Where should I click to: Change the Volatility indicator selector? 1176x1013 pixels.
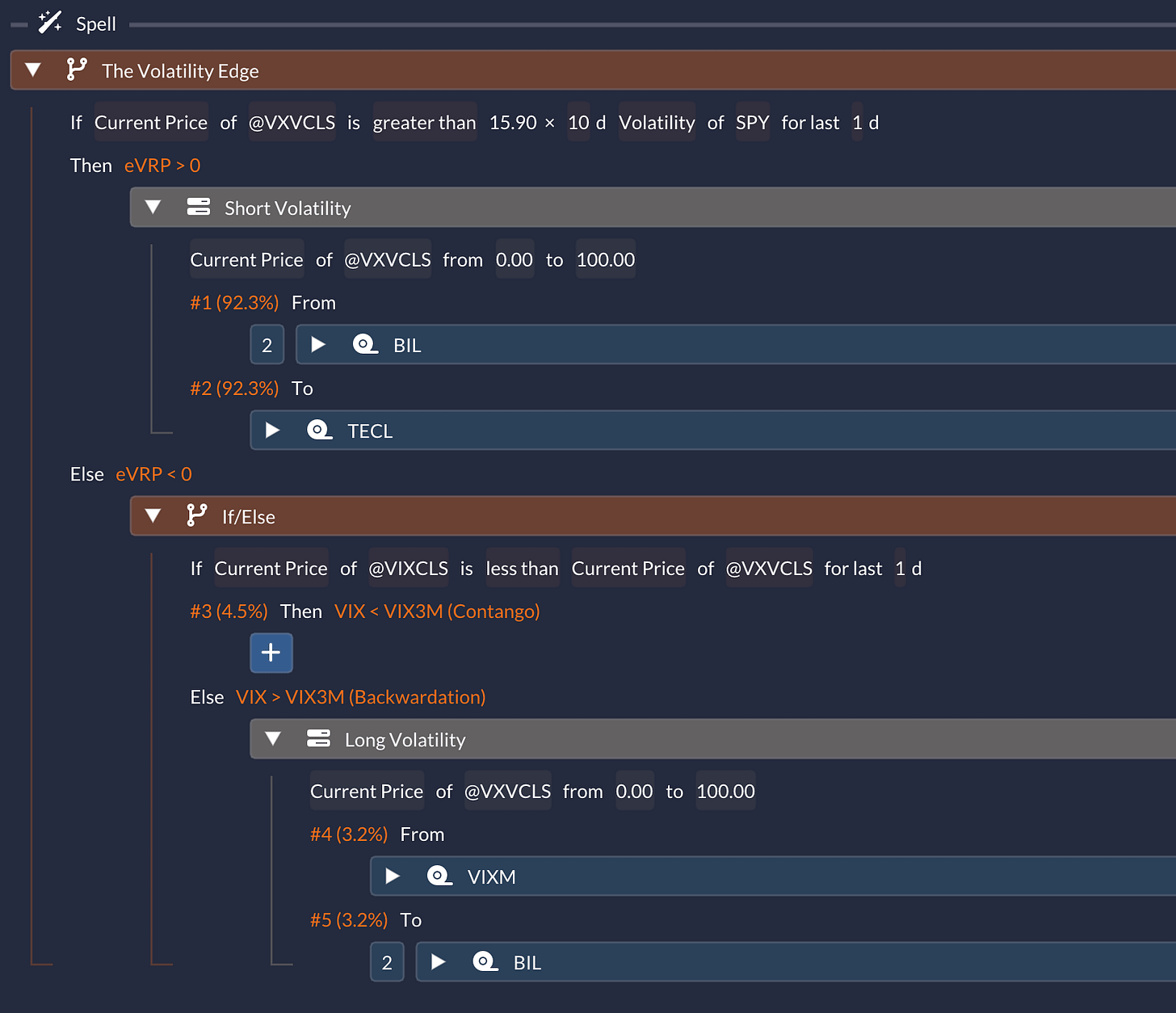click(657, 123)
